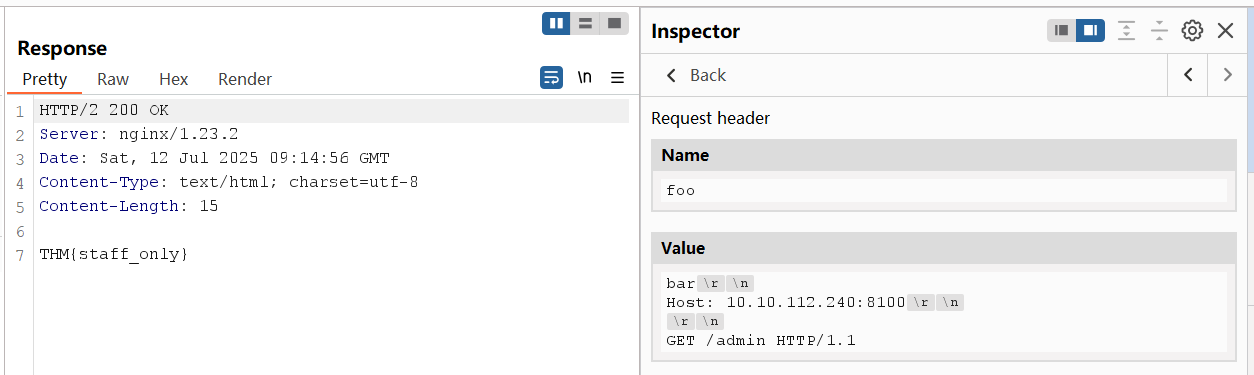
Task: Select the Hex tab
Action: tap(174, 79)
